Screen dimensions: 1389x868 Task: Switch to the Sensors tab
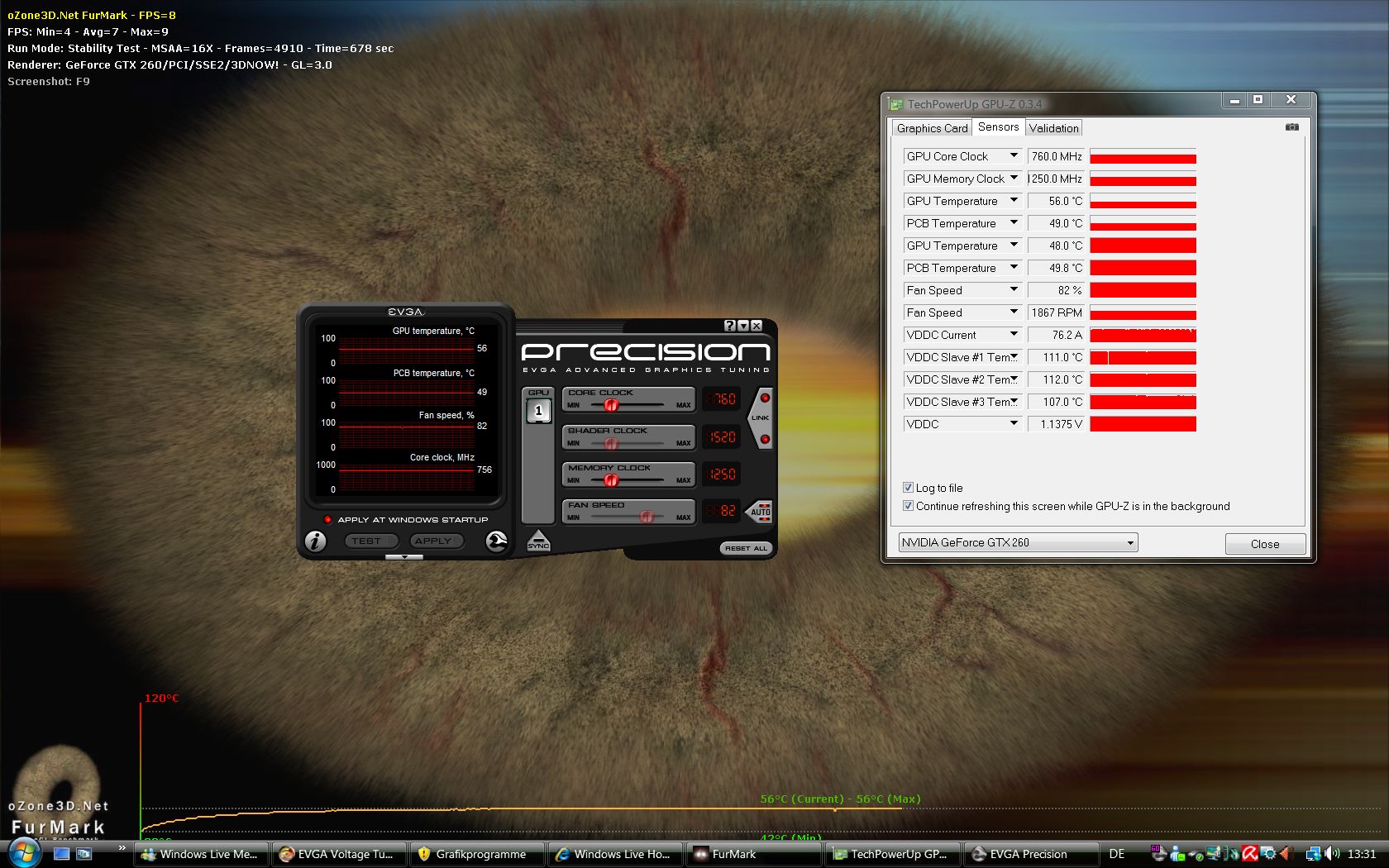click(x=998, y=126)
